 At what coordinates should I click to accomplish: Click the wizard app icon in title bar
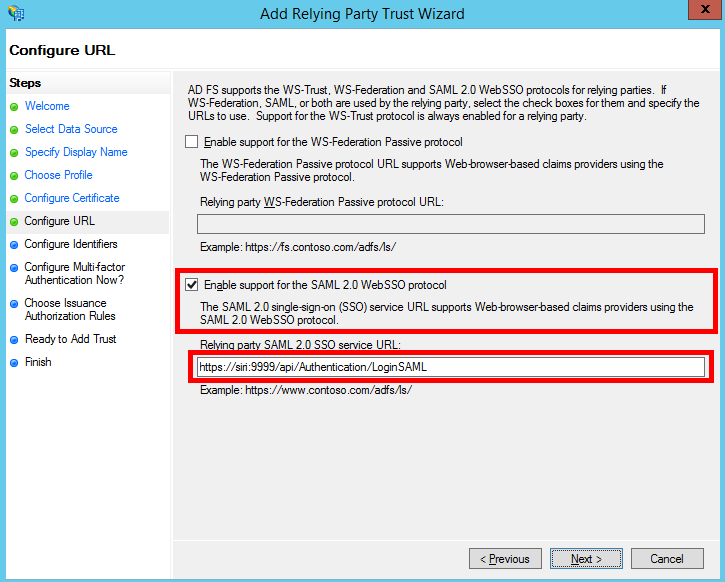[16, 13]
